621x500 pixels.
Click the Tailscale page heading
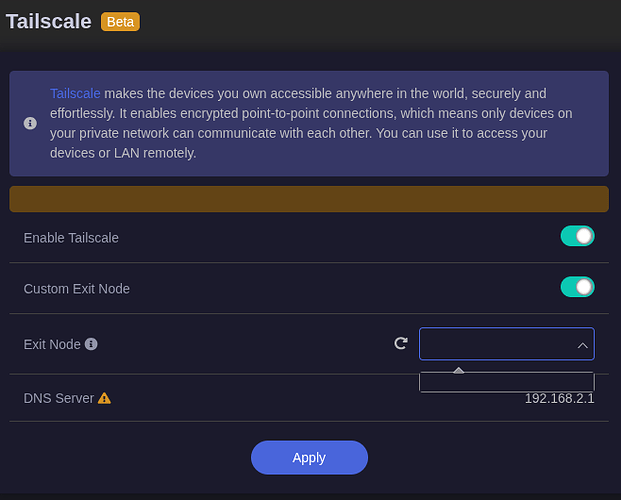(x=48, y=21)
